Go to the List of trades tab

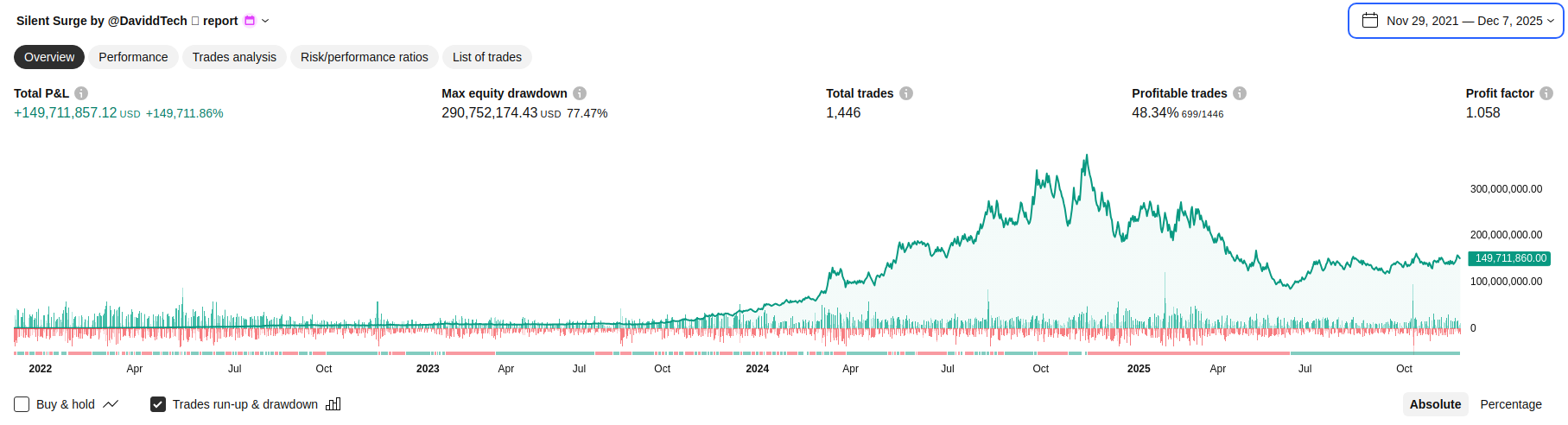click(486, 57)
